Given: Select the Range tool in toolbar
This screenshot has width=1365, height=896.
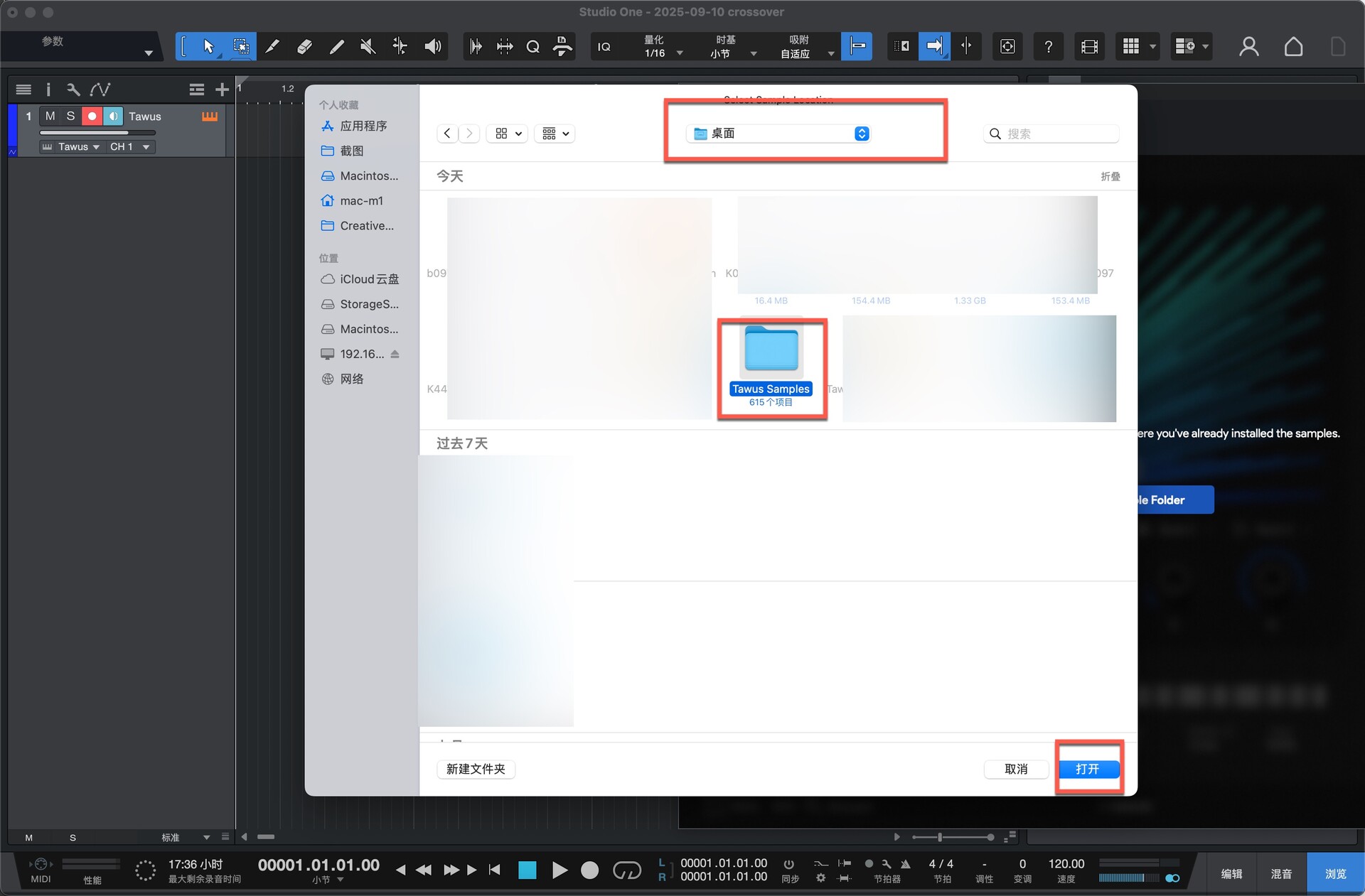Looking at the screenshot, I should point(241,47).
